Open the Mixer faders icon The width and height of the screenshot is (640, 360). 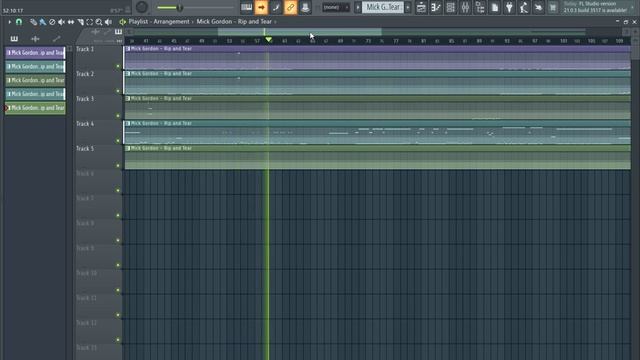tap(465, 7)
